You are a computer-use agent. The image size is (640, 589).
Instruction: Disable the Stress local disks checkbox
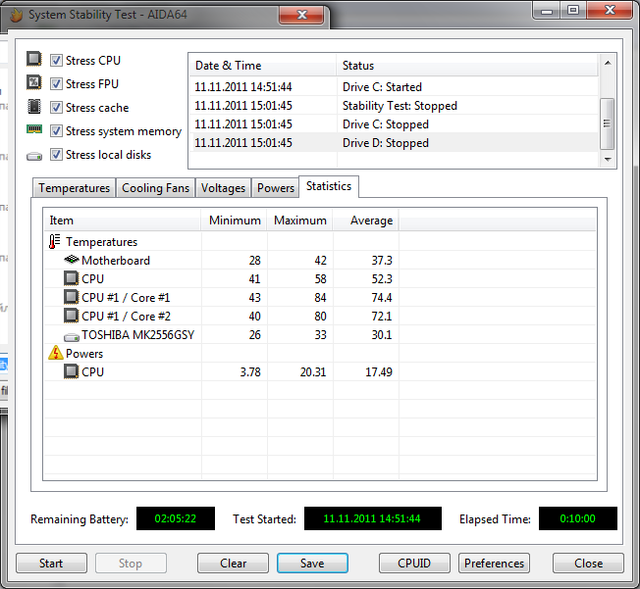click(57, 155)
